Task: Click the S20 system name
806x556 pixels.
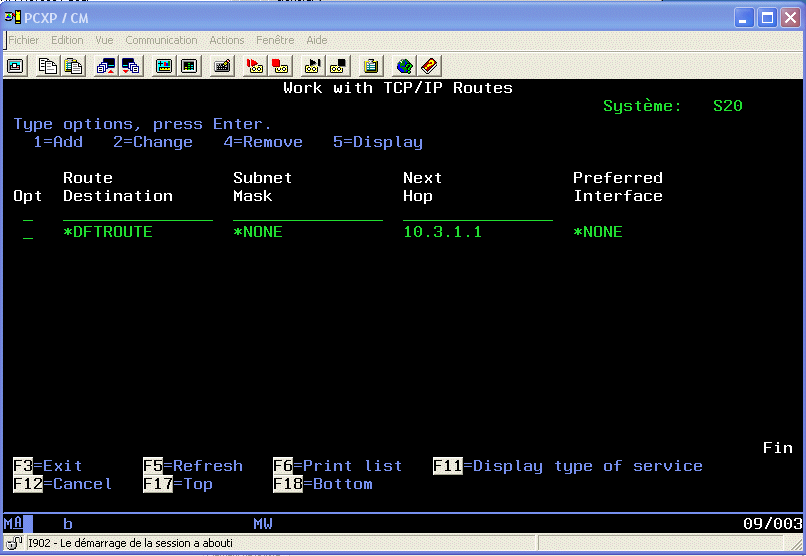Action: tap(728, 106)
